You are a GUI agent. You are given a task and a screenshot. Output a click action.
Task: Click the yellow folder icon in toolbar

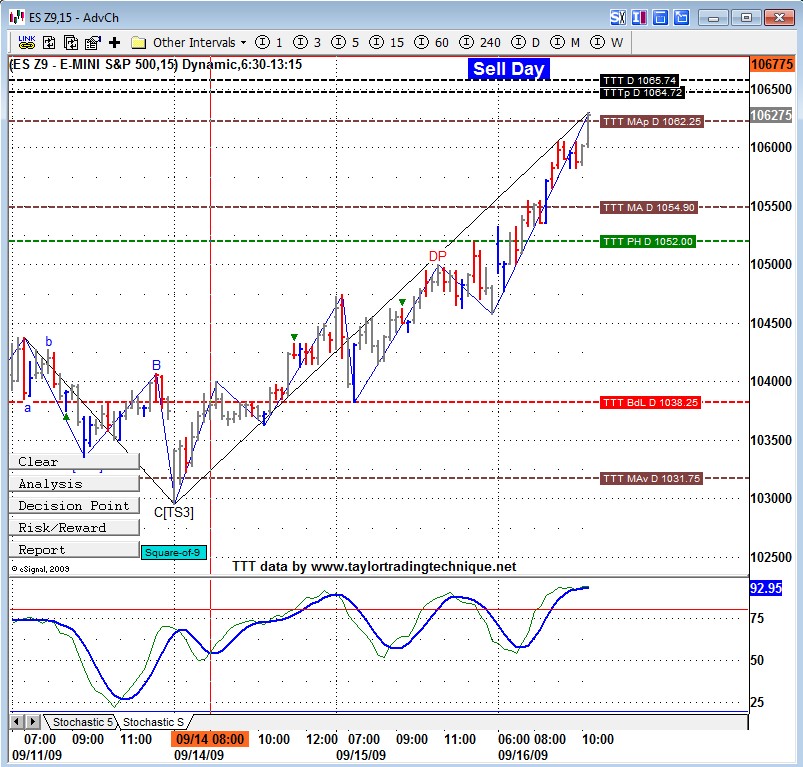[138, 42]
